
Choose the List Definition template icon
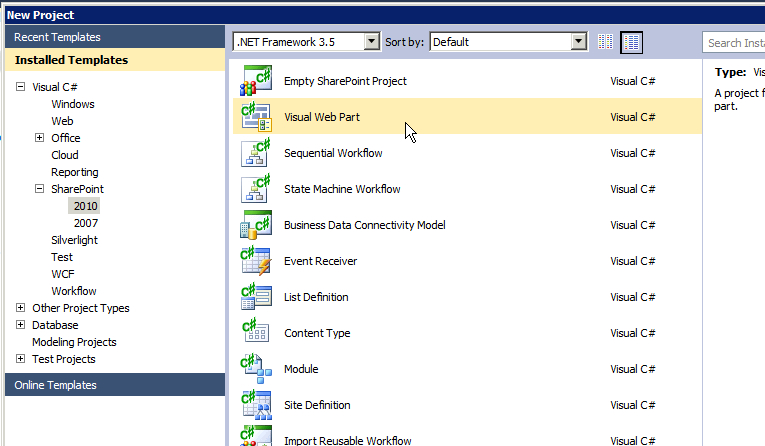pyautogui.click(x=256, y=297)
